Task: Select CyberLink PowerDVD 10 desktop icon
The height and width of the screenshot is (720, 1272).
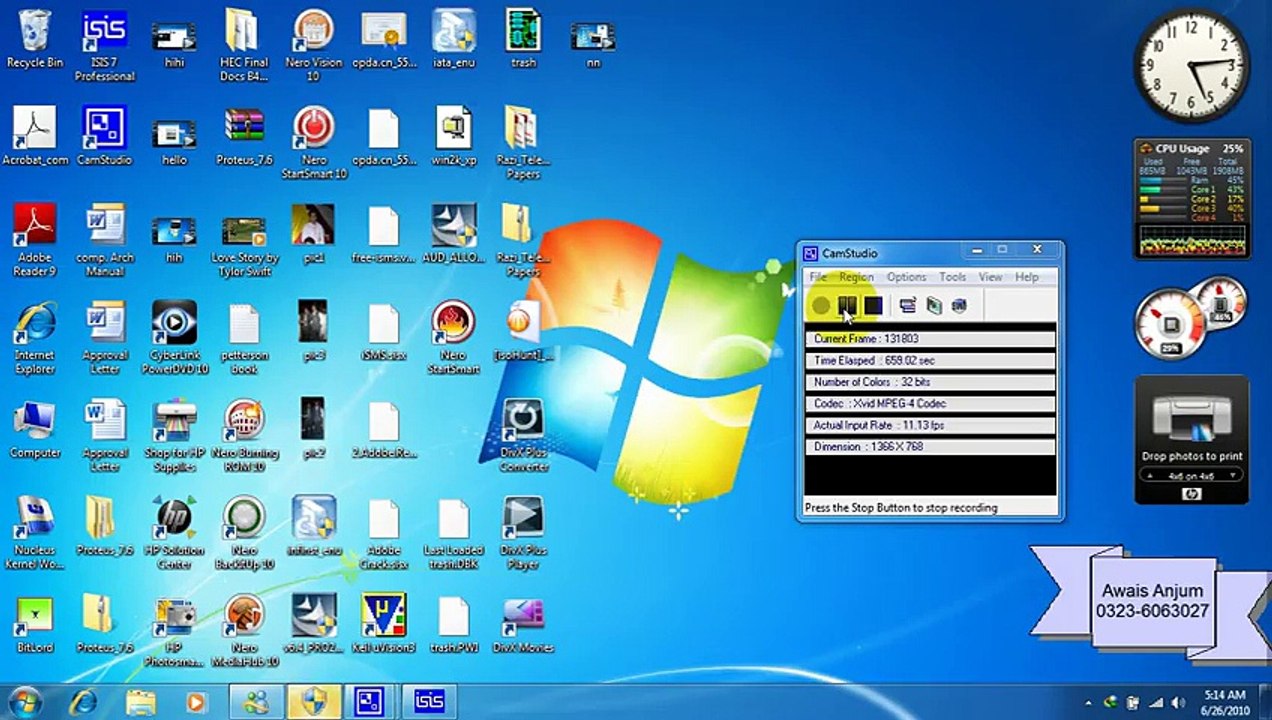Action: click(x=174, y=338)
